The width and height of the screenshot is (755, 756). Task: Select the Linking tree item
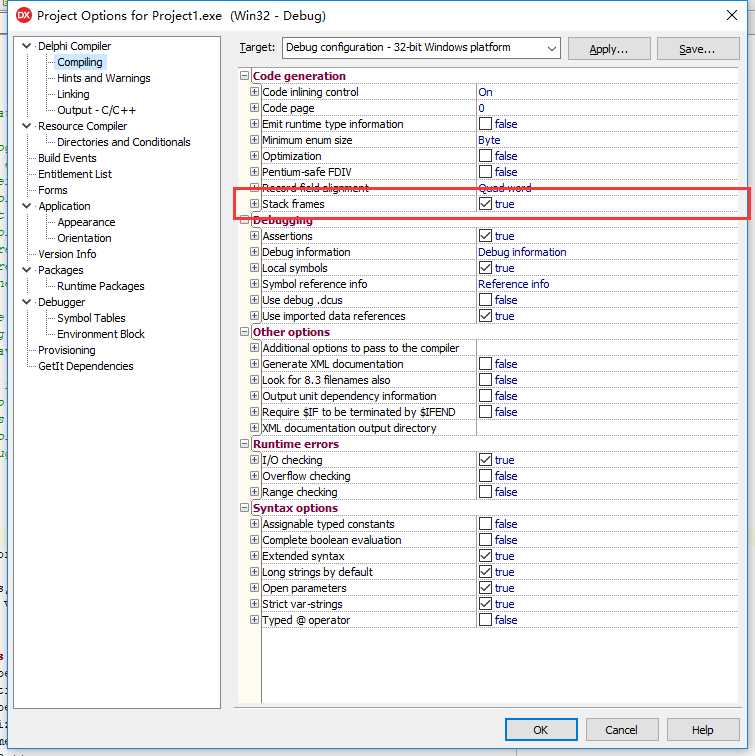tap(73, 94)
